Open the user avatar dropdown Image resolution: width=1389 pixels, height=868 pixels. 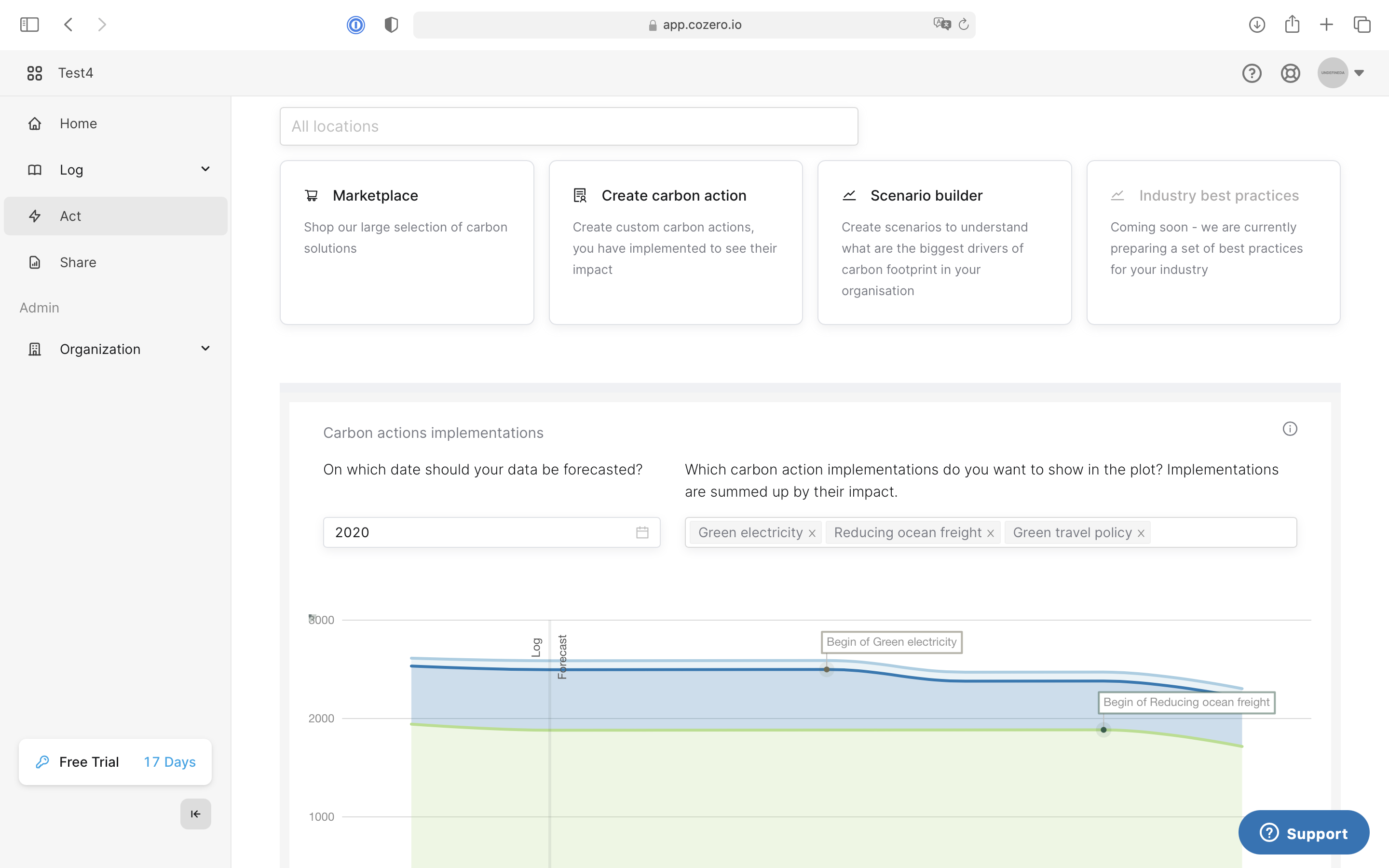[x=1358, y=73]
